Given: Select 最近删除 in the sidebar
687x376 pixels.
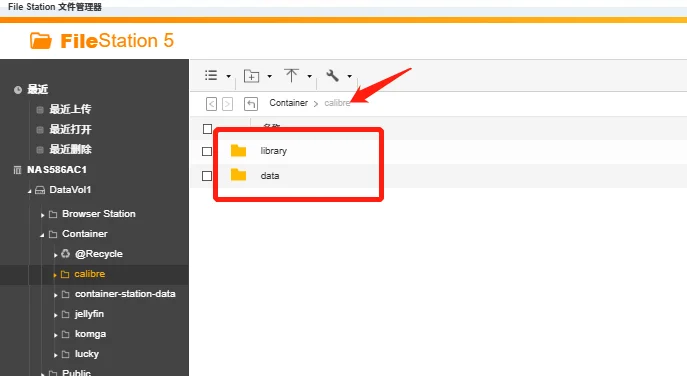Looking at the screenshot, I should pos(70,149).
